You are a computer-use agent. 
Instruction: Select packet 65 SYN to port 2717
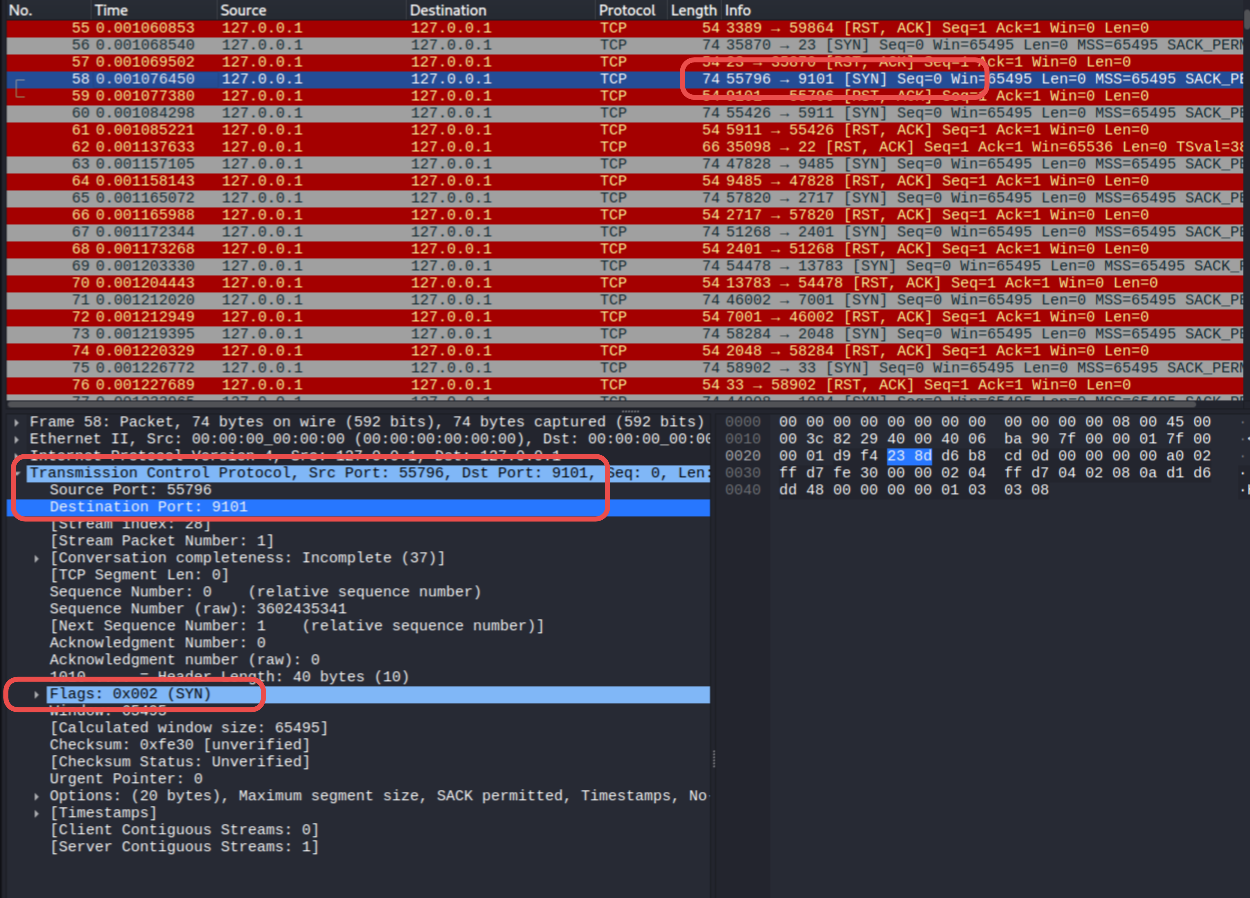627,198
